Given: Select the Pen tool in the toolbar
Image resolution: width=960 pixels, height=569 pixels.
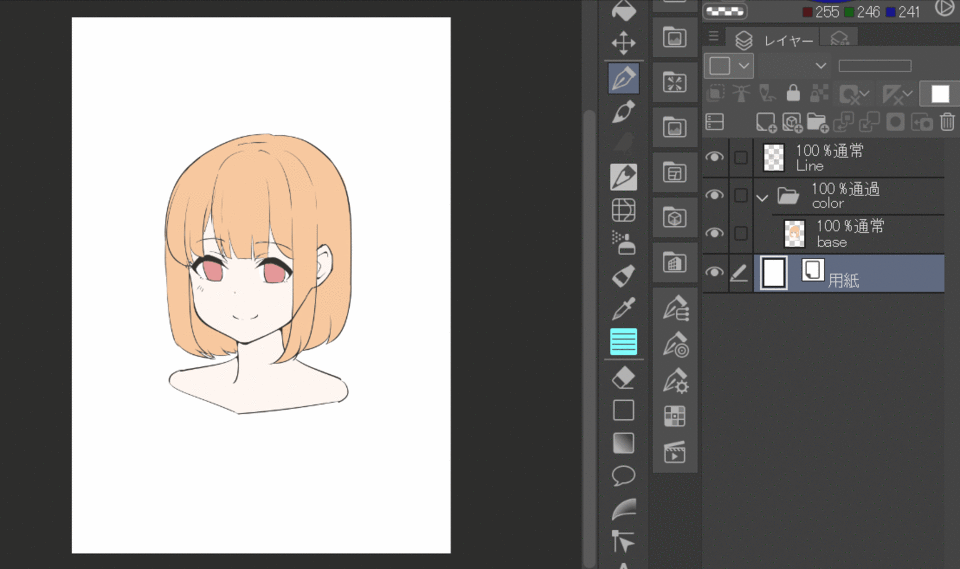Looking at the screenshot, I should click(624, 78).
